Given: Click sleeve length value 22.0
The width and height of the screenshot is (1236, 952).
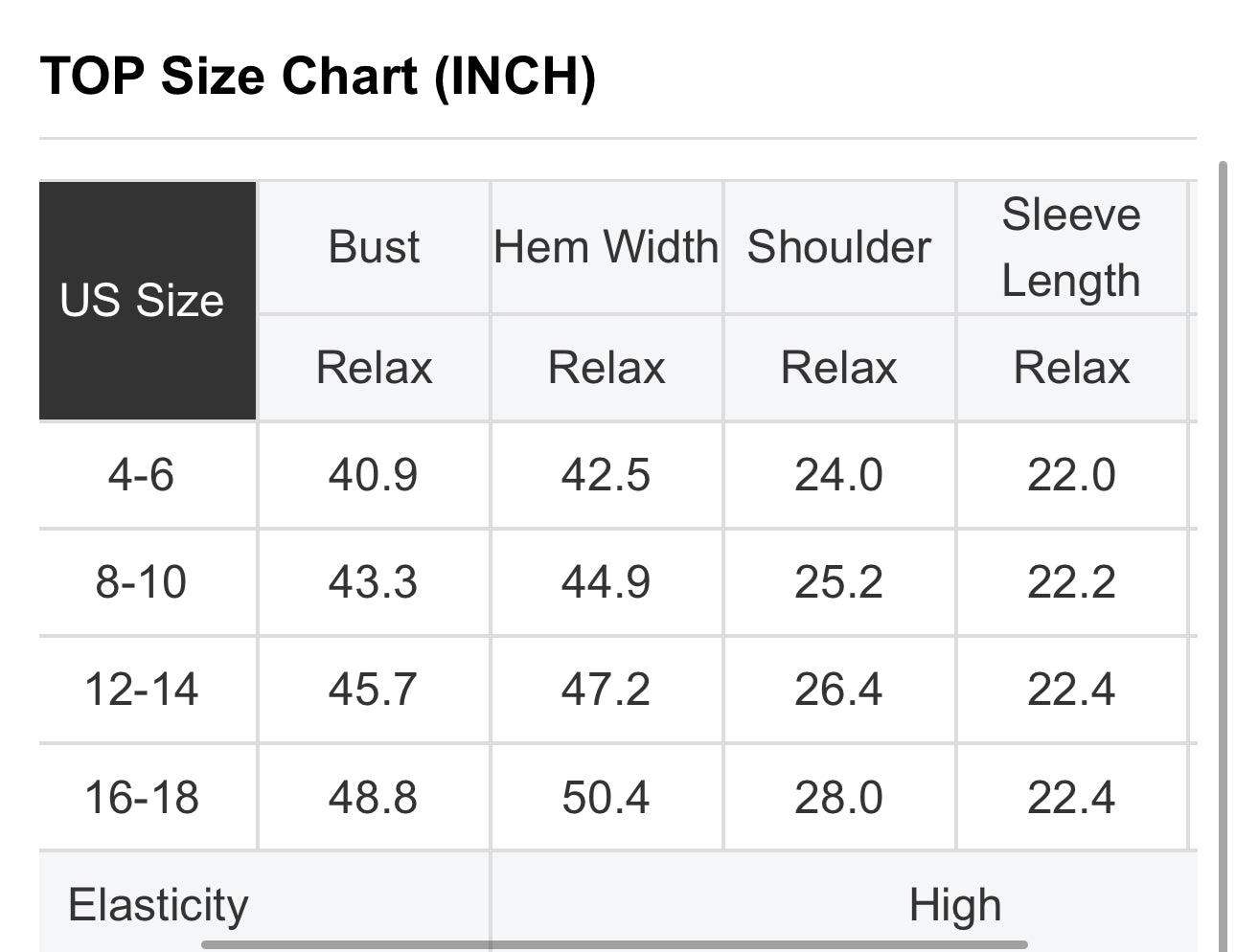Looking at the screenshot, I should point(1071,475).
